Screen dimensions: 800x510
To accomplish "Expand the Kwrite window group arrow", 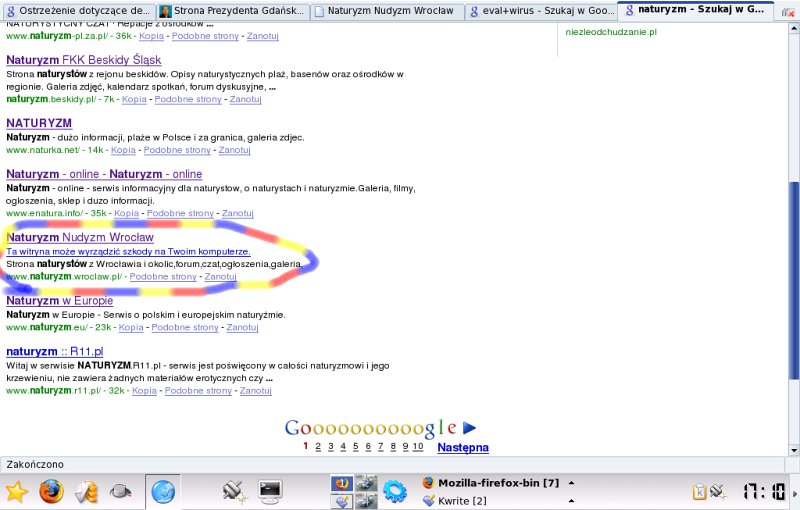I will (x=571, y=501).
